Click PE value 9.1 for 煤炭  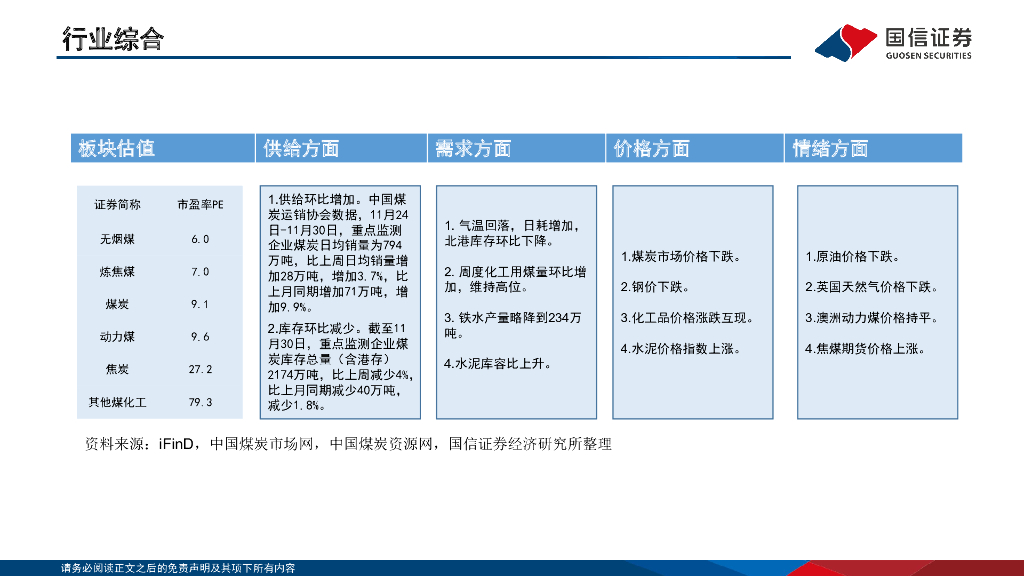coord(200,304)
